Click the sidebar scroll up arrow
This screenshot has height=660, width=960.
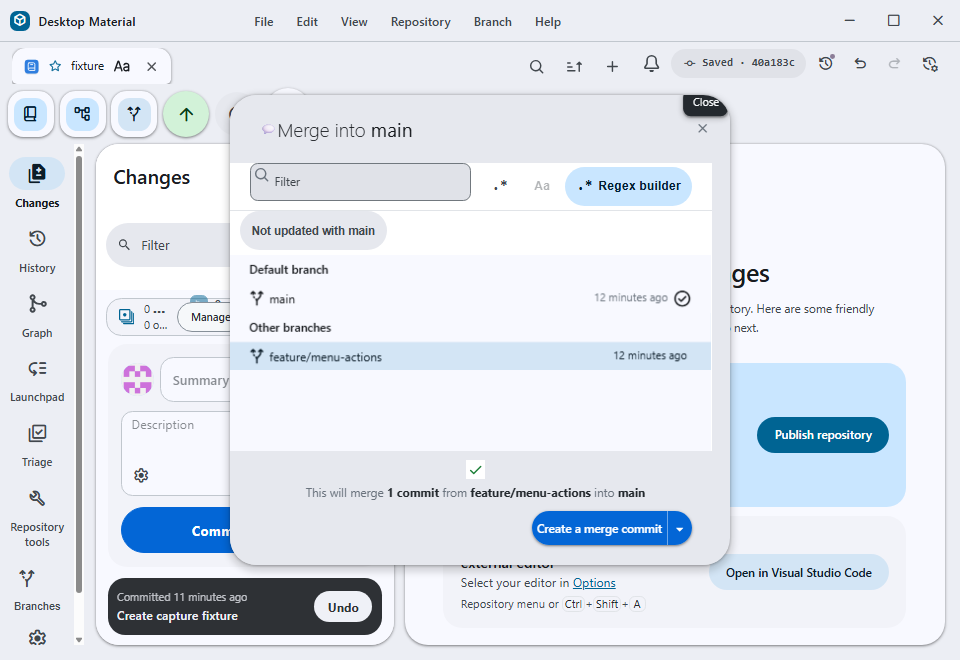(78, 149)
